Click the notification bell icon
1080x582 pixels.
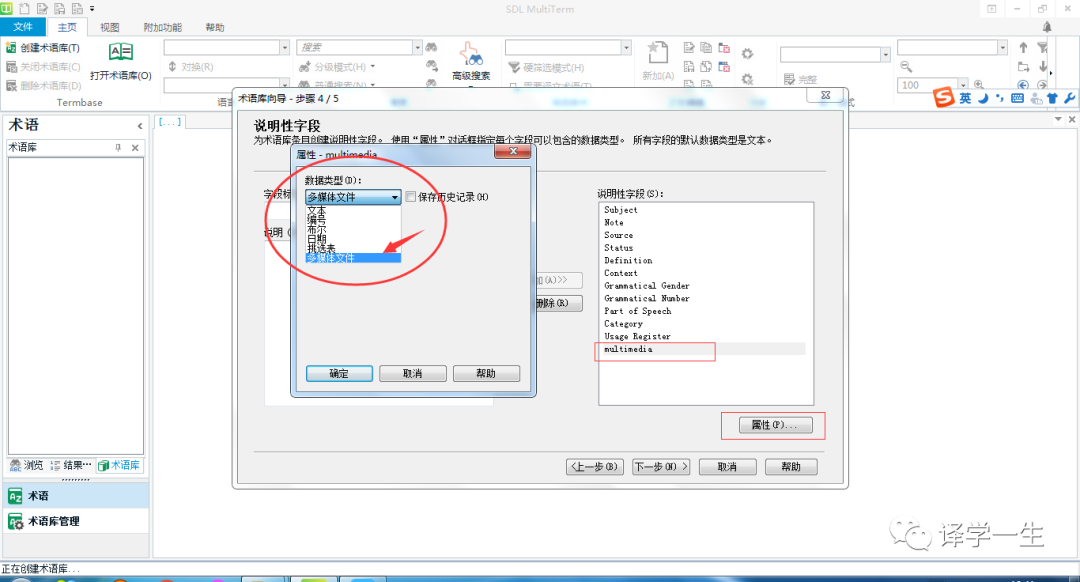pyautogui.click(x=1047, y=27)
